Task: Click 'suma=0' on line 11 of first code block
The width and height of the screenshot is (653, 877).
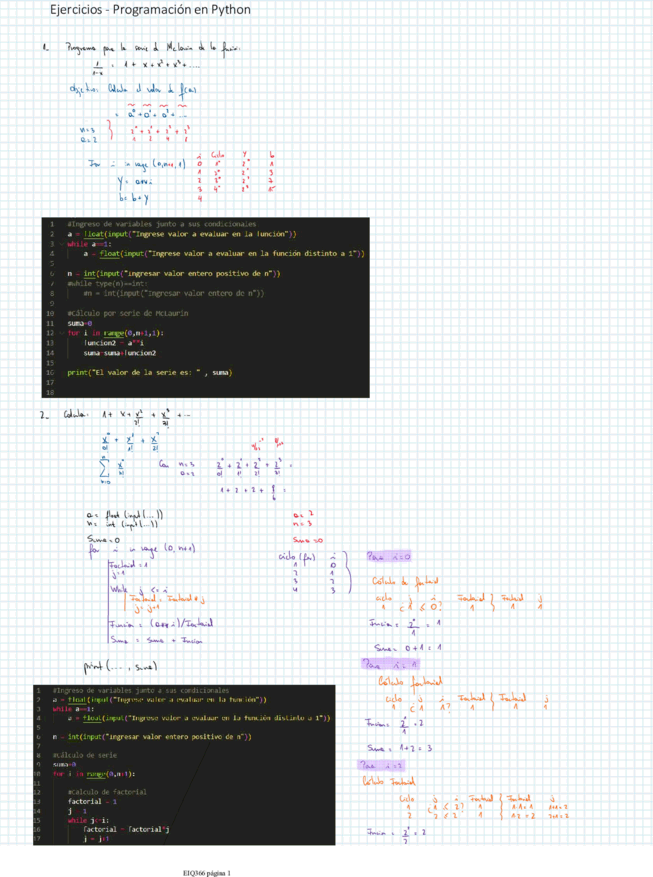Action: click(x=80, y=323)
